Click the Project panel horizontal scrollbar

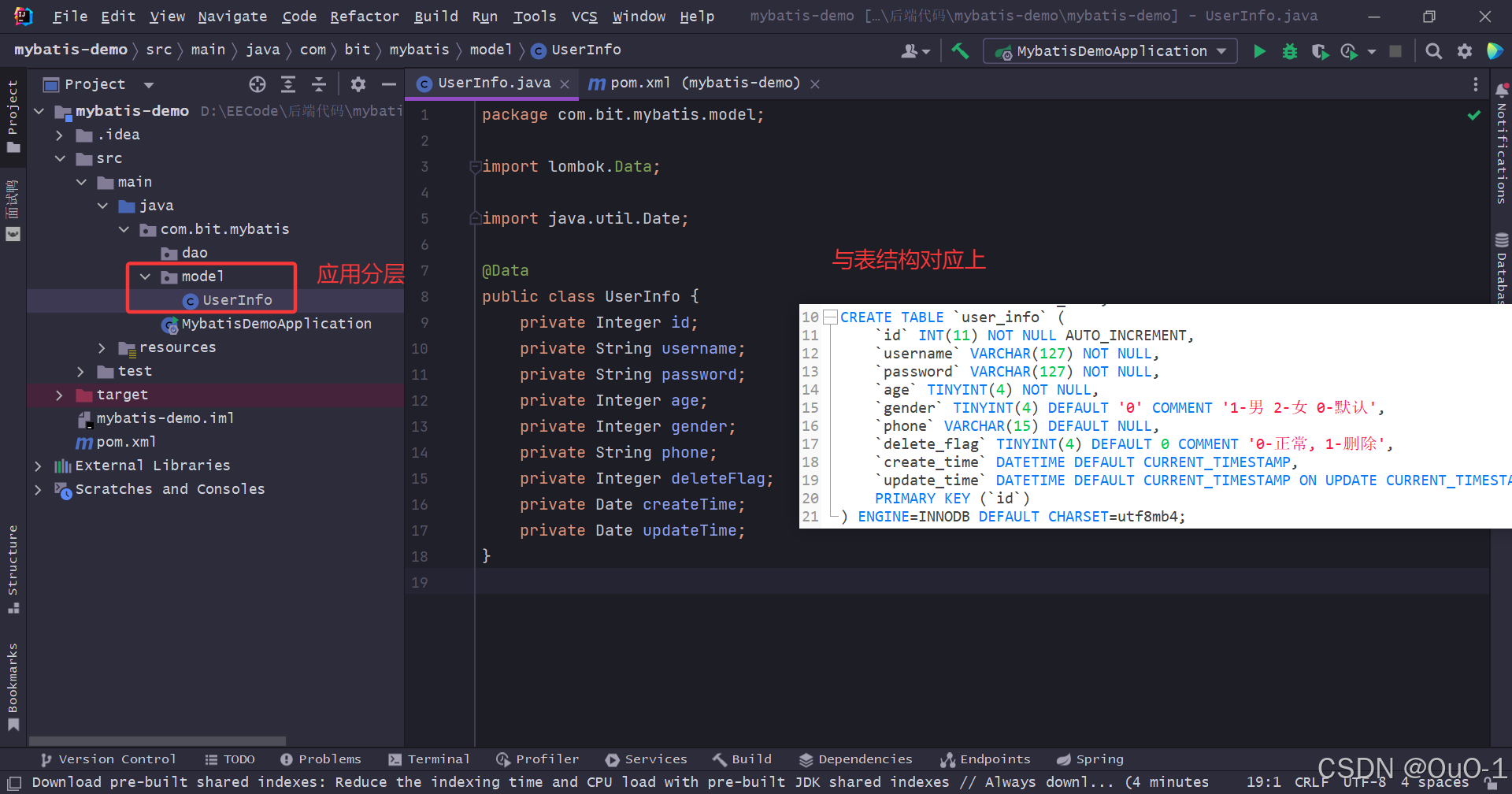point(157,741)
